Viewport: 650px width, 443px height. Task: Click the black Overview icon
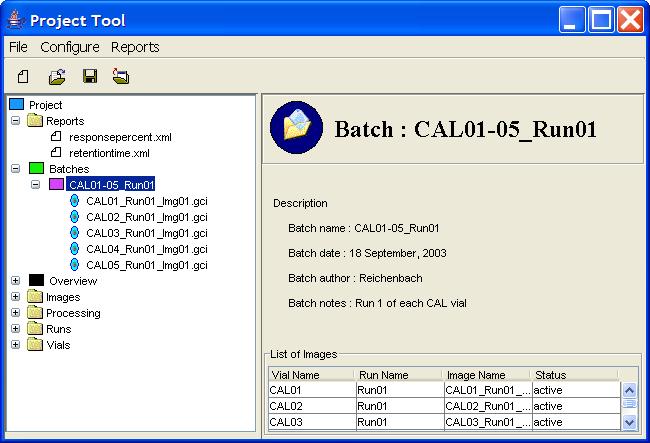click(x=36, y=281)
